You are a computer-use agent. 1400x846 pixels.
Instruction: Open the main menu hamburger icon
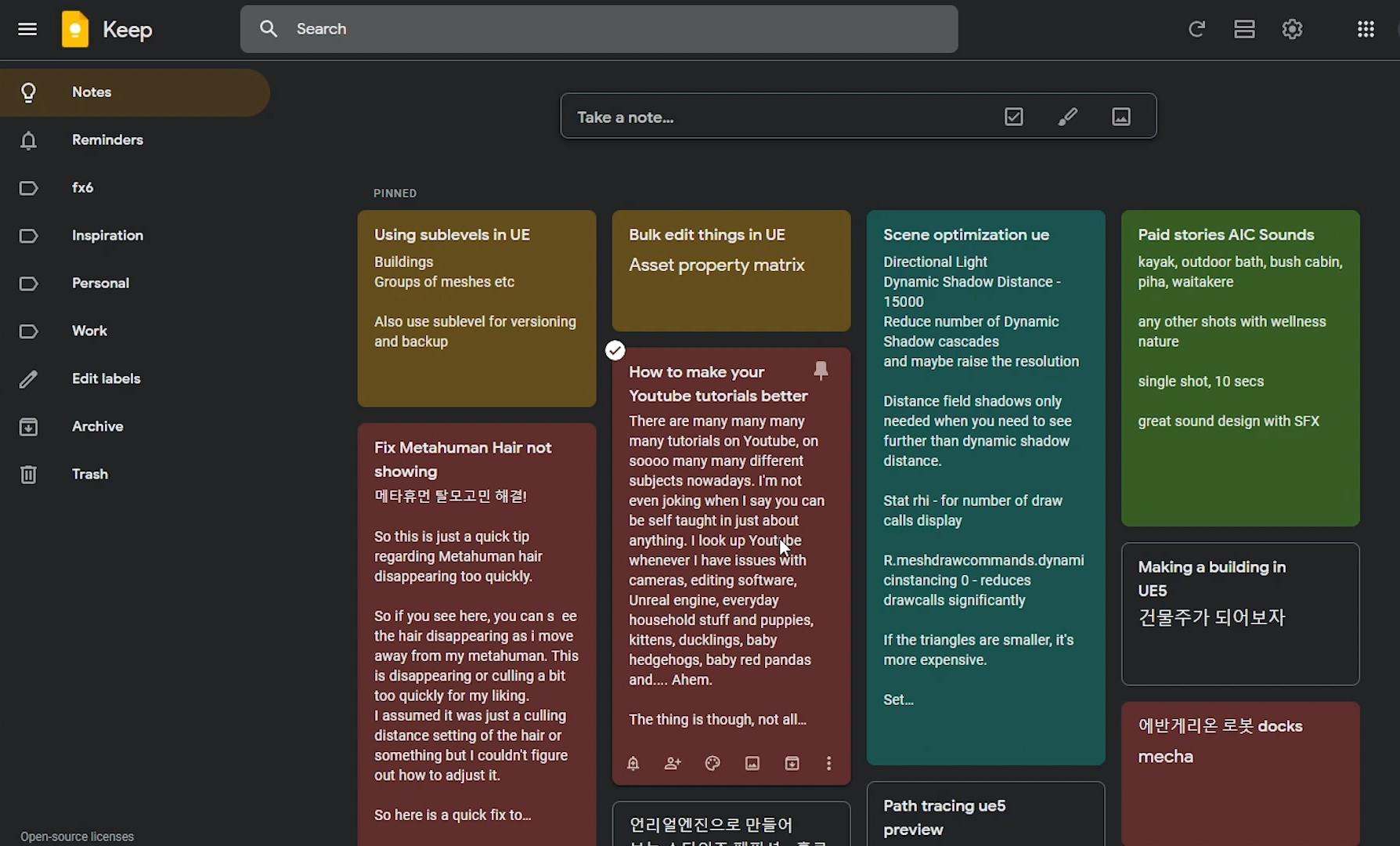tap(27, 29)
